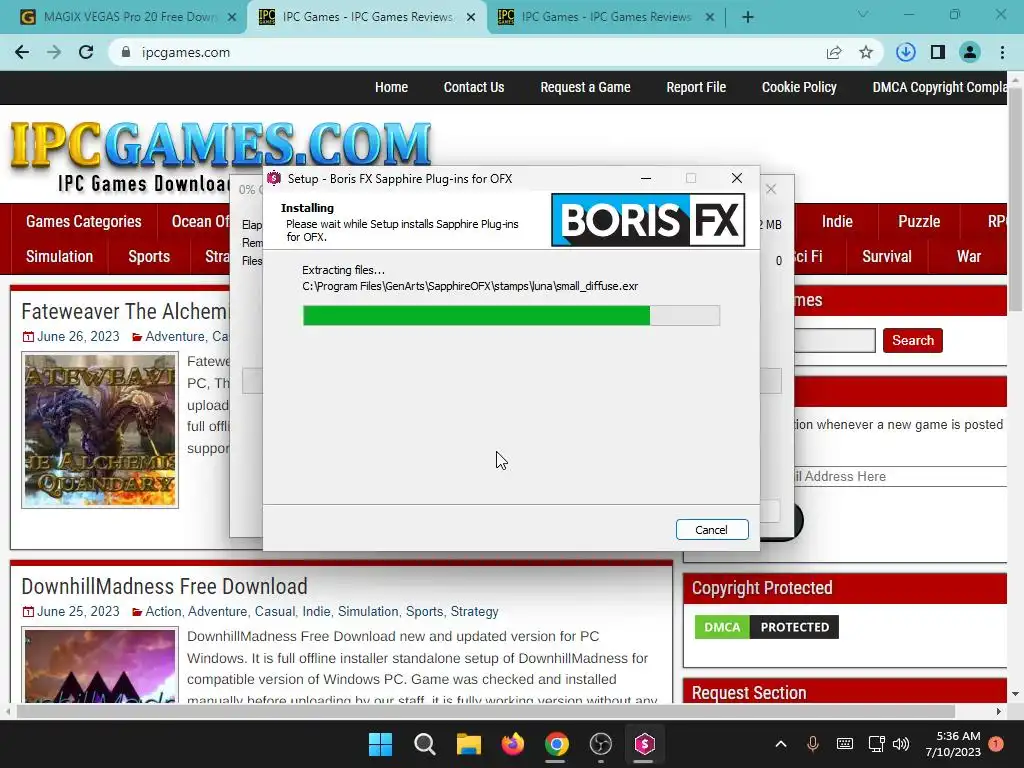
Task: Open OBS Studio from the taskbar
Action: coord(601,744)
